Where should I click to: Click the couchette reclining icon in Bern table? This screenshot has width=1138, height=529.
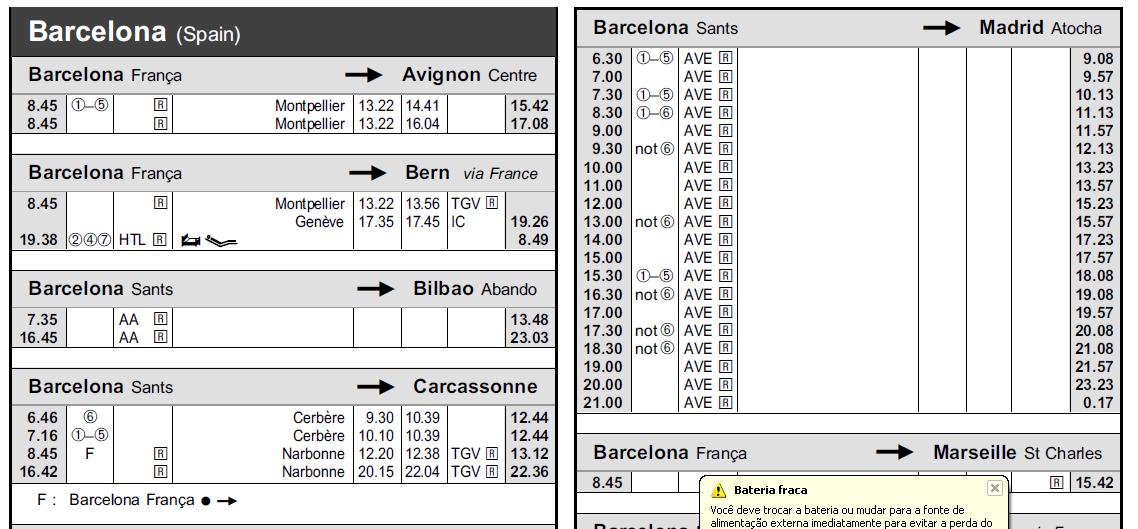coord(221,240)
